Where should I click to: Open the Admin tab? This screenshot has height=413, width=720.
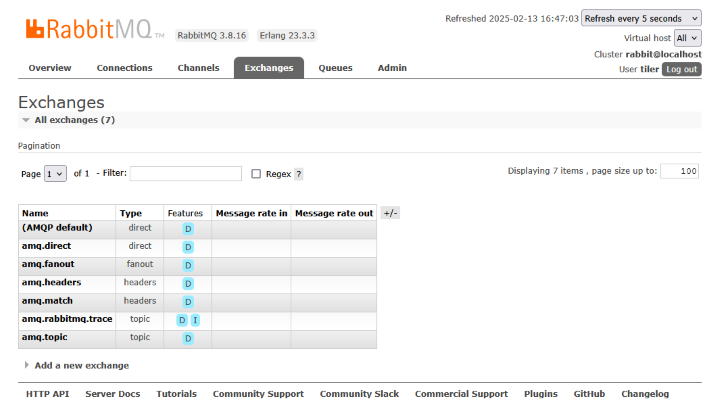coord(392,68)
